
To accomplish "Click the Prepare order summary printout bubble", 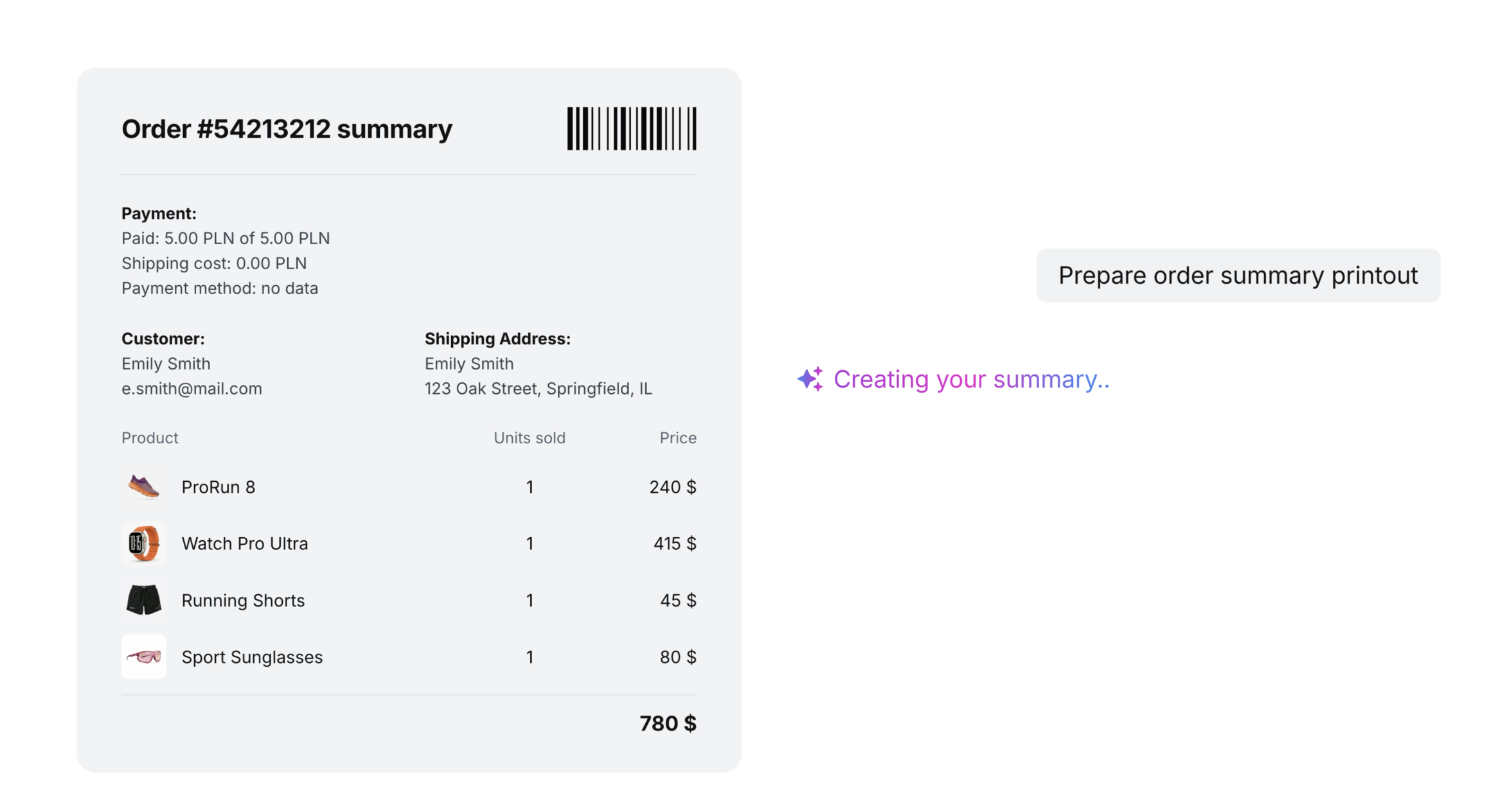I will coord(1238,276).
